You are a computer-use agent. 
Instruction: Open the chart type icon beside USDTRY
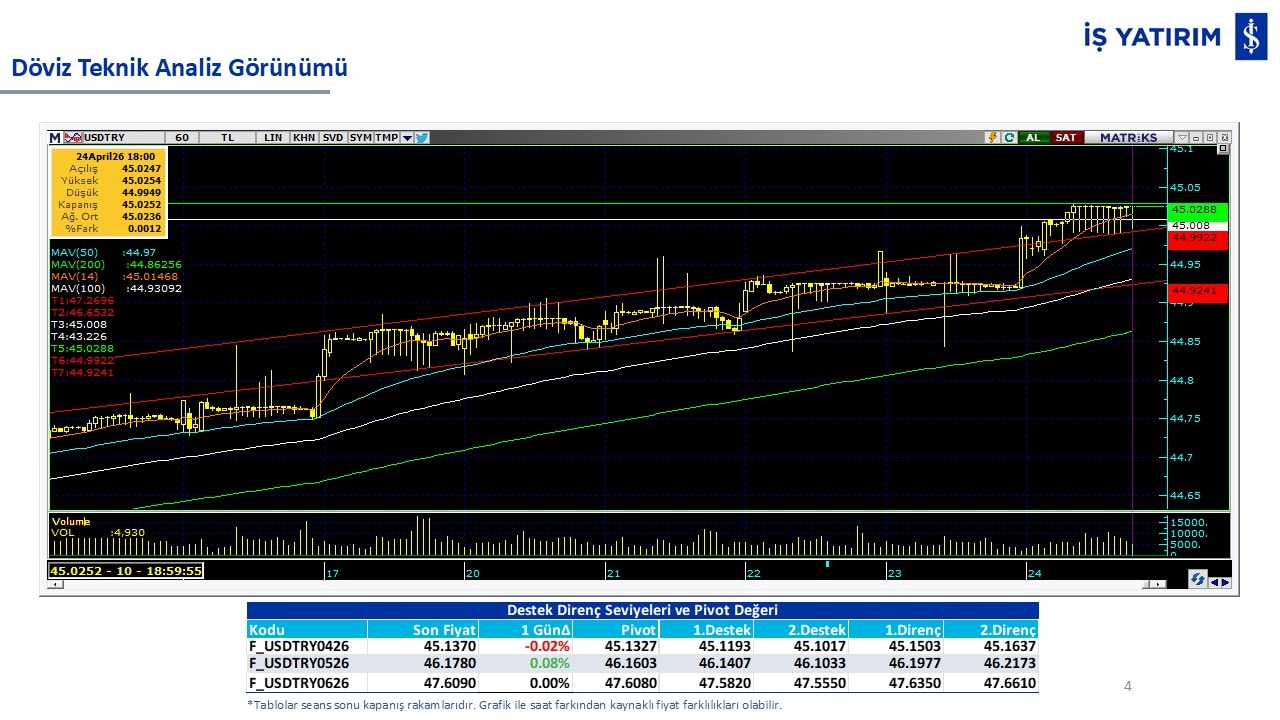73,138
